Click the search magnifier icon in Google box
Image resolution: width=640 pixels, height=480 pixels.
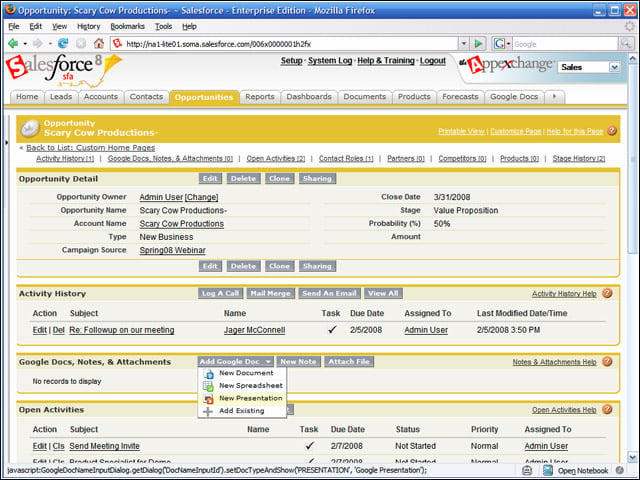coord(625,43)
